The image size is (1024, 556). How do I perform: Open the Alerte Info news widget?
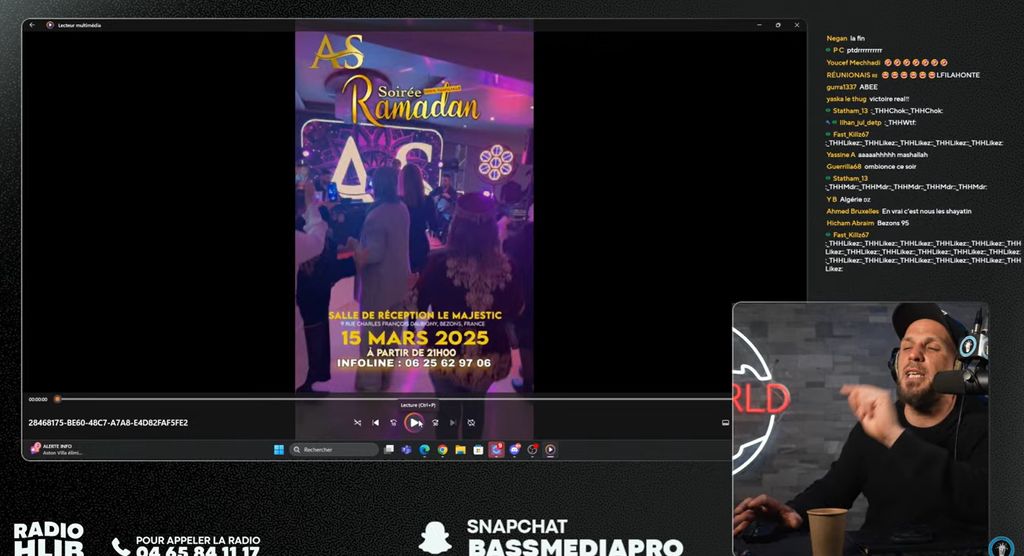57,449
